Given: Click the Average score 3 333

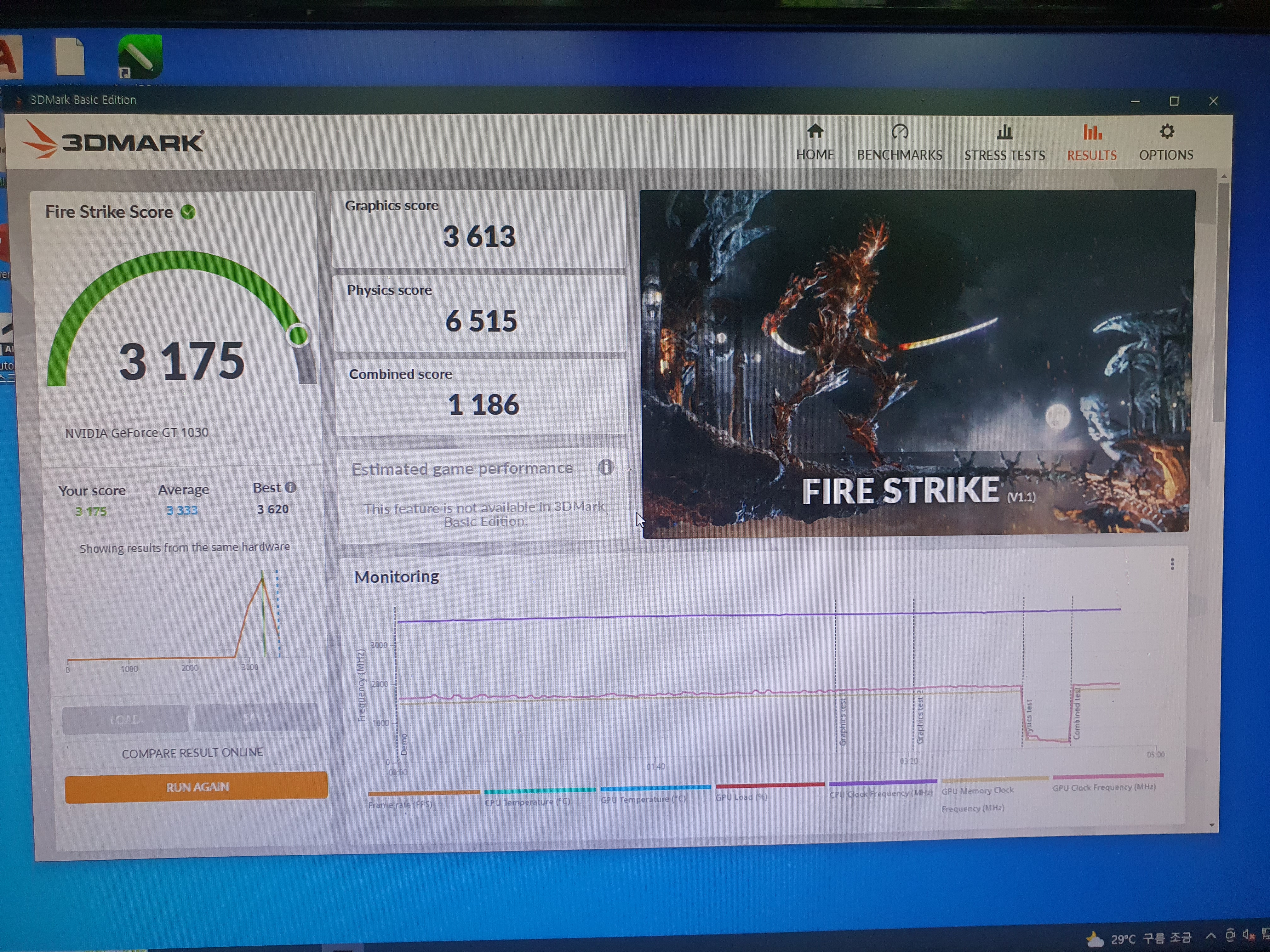Looking at the screenshot, I should point(182,510).
